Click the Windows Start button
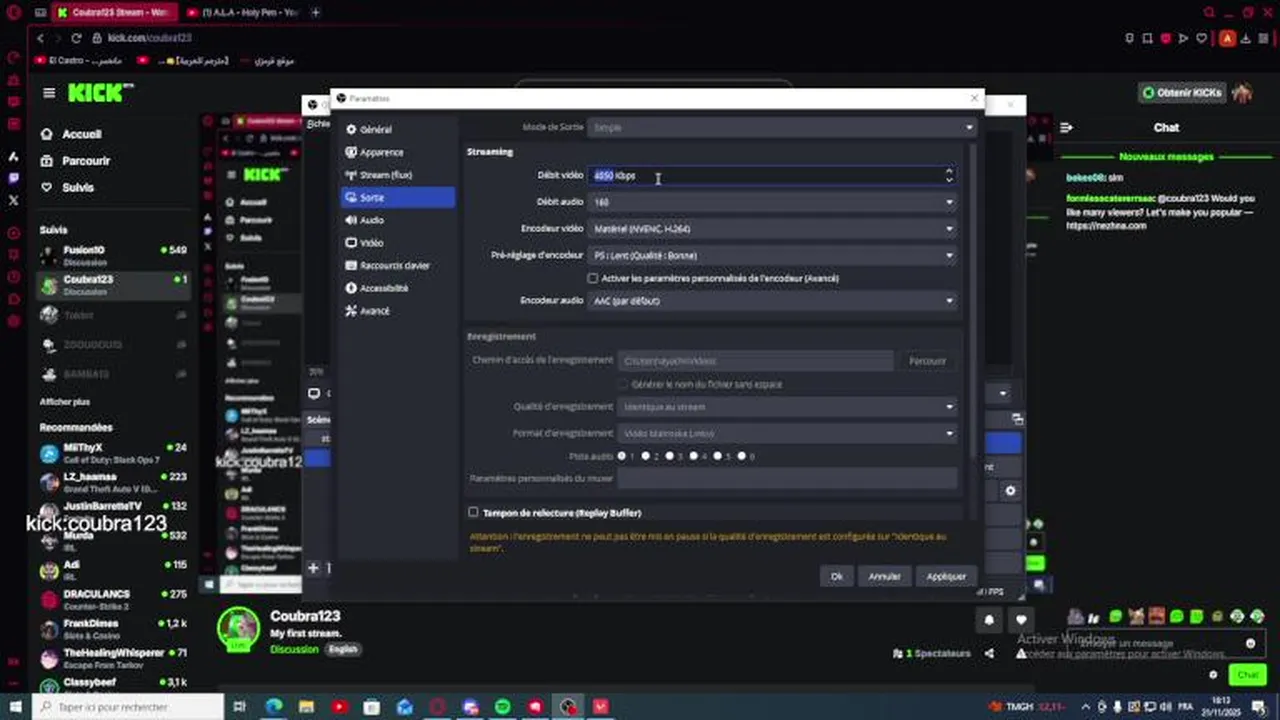The width and height of the screenshot is (1280, 720). [x=15, y=707]
